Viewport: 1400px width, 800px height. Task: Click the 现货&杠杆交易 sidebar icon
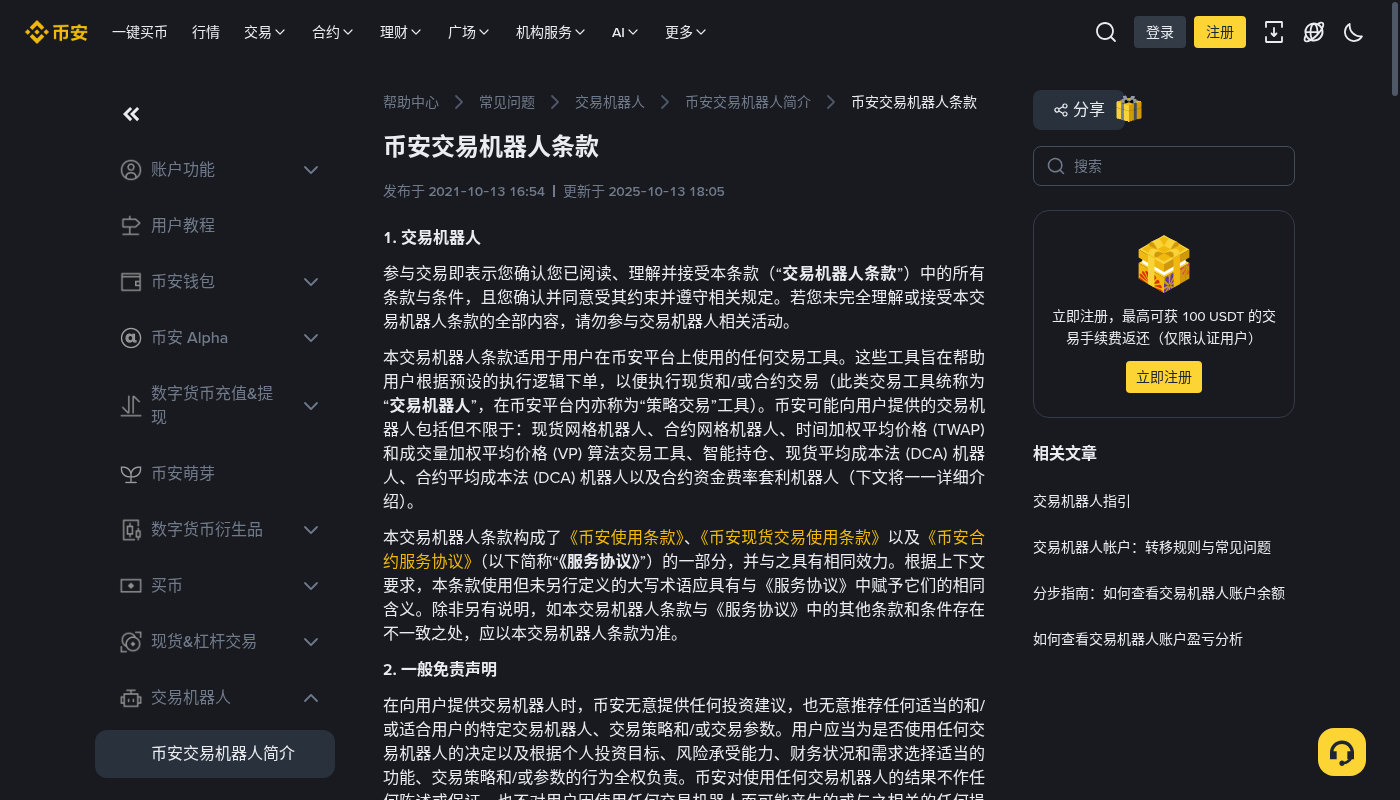[131, 642]
